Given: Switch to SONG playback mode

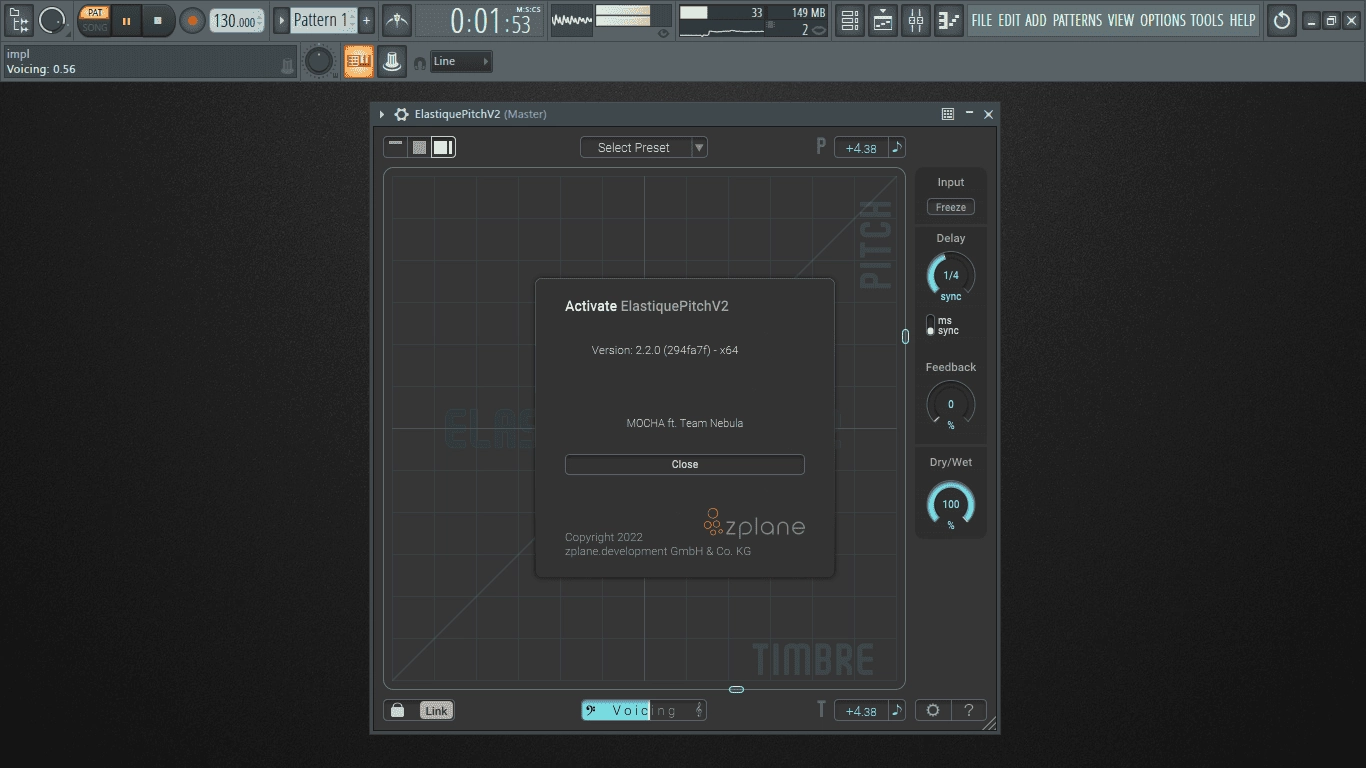Looking at the screenshot, I should click(x=94, y=27).
